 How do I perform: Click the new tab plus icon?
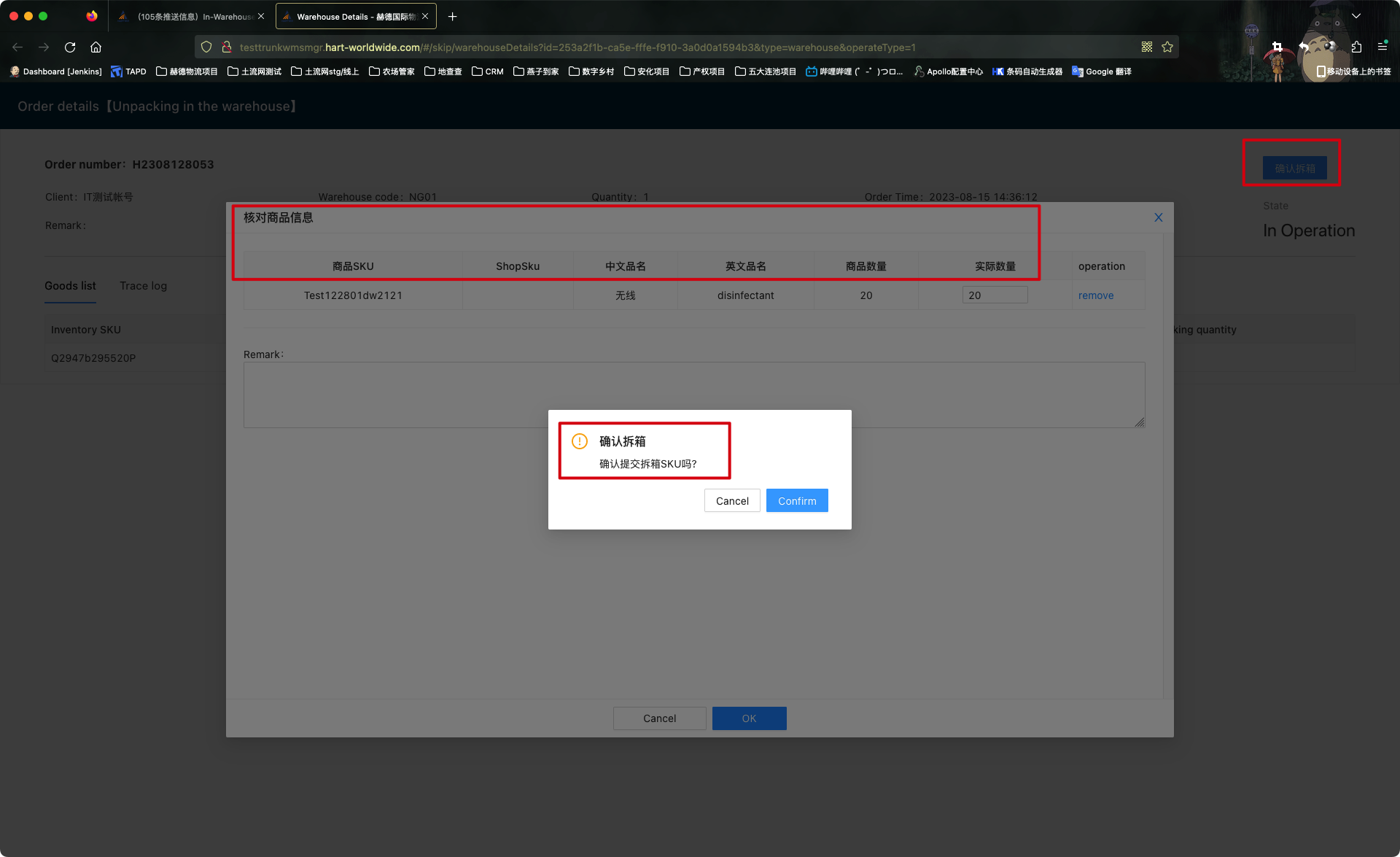click(452, 16)
